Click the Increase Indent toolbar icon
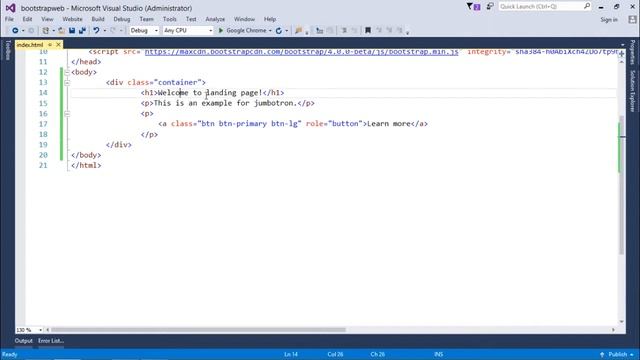Viewport: 640px width, 360px height. 320,31
